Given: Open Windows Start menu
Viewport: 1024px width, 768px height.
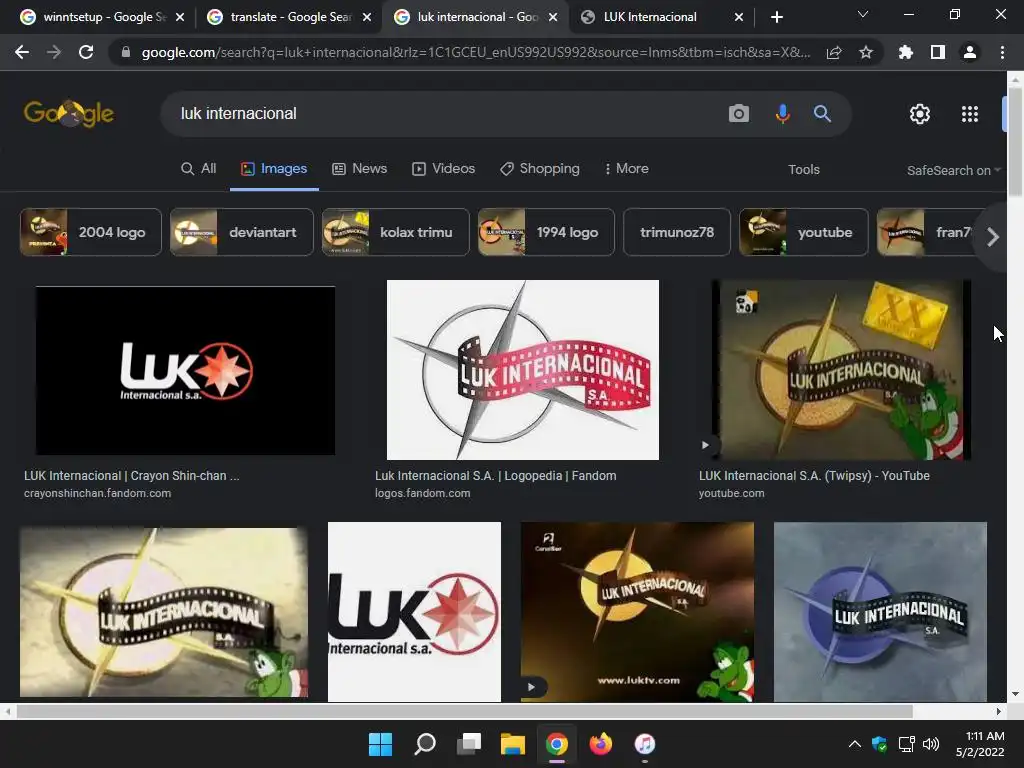Looking at the screenshot, I should click(380, 744).
